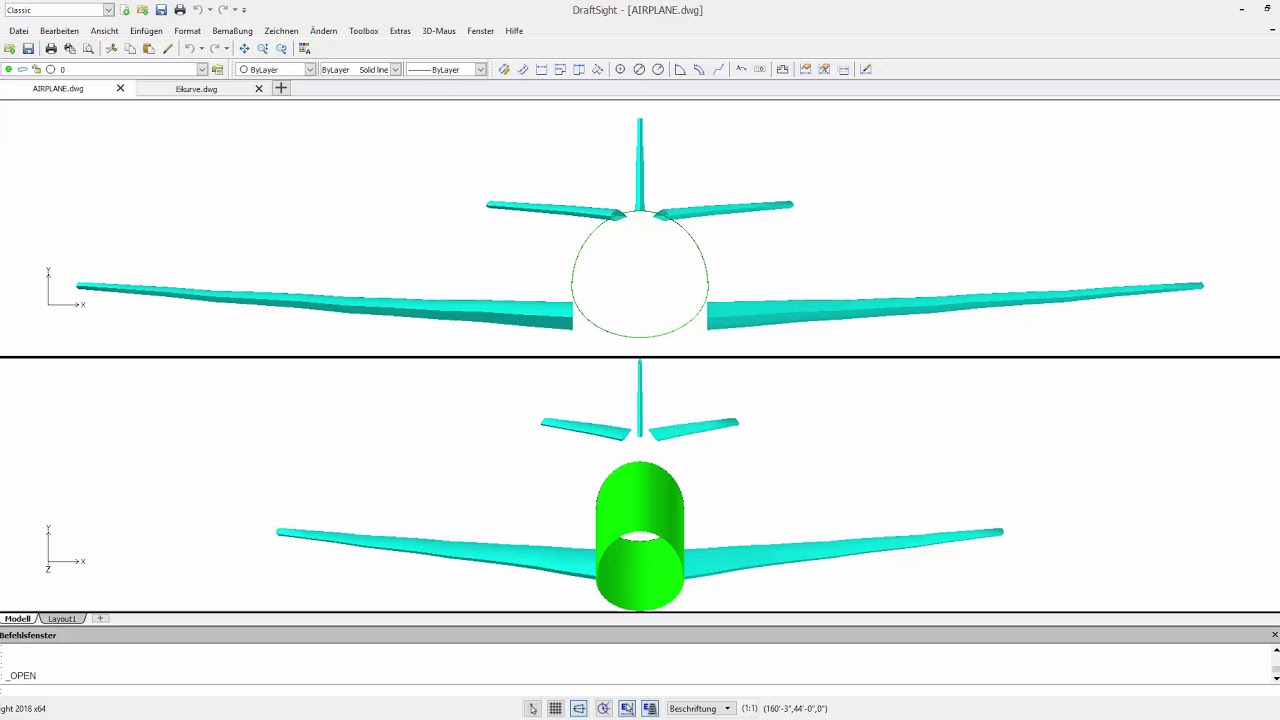Select the Cut scissors icon

111,48
